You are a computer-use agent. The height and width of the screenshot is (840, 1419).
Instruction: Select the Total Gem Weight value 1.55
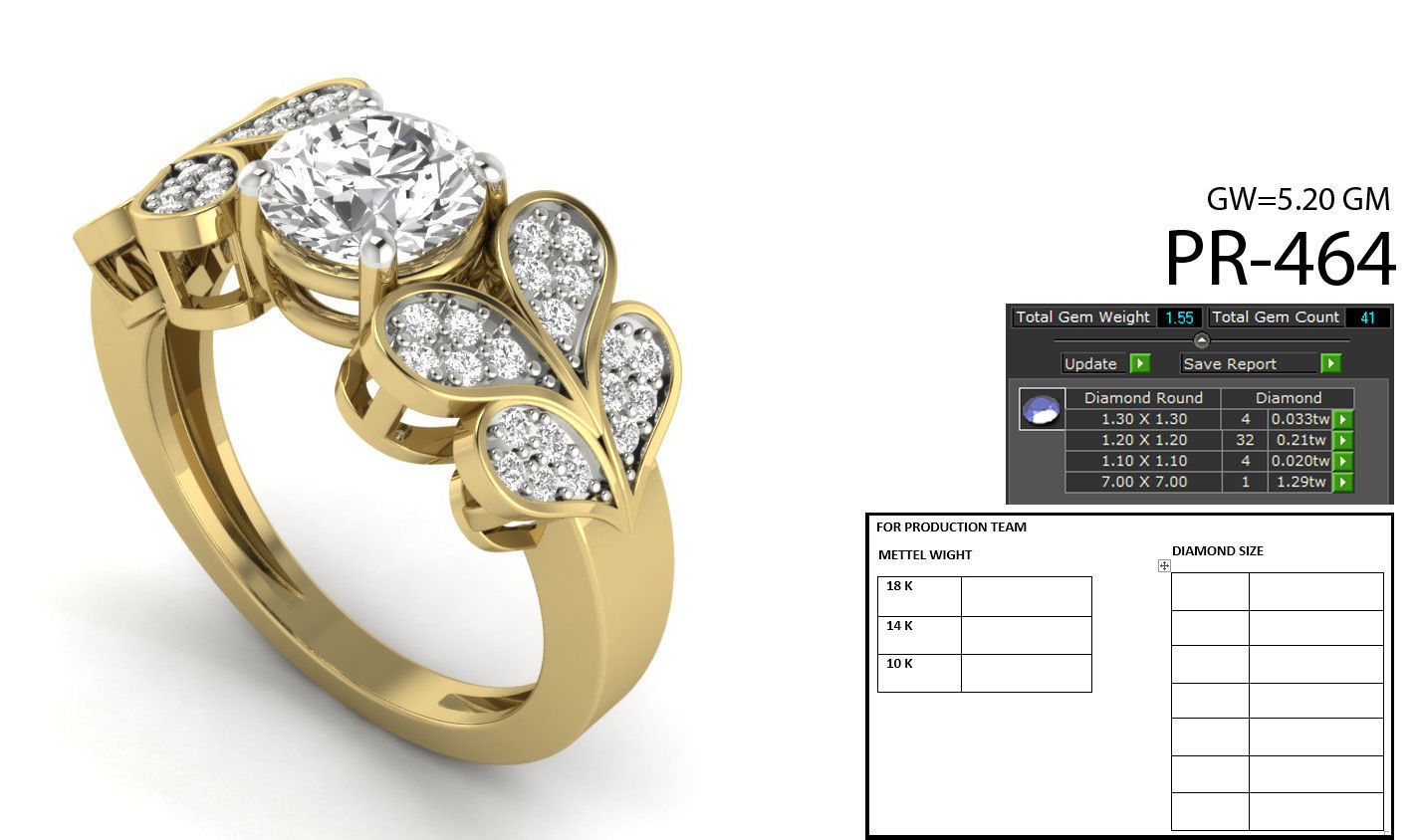1179,317
